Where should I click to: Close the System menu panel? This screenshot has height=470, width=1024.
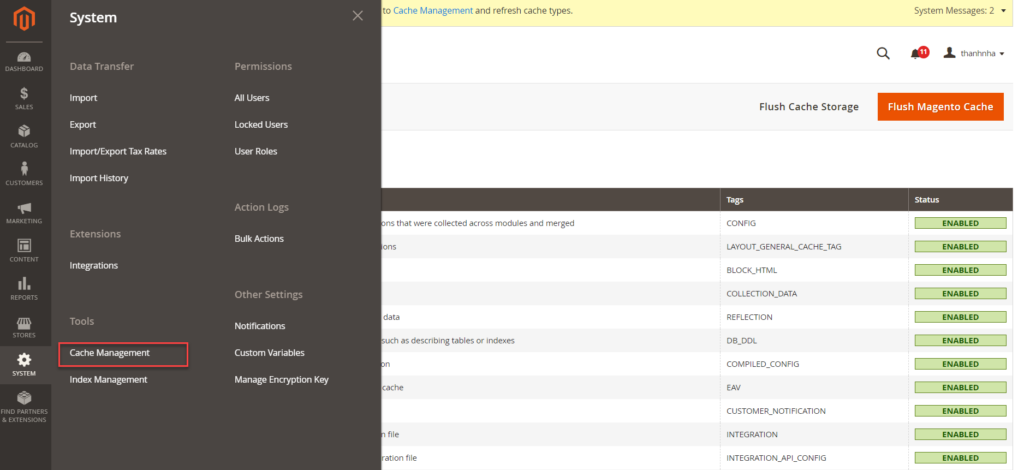click(357, 16)
